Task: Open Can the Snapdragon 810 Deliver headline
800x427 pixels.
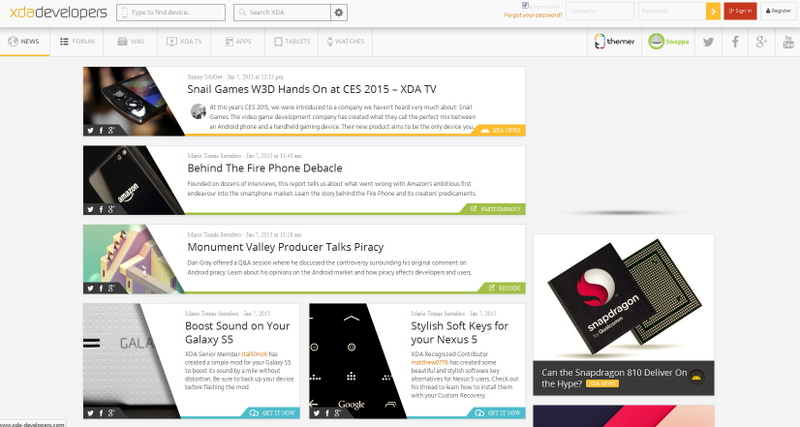Action: [x=614, y=378]
